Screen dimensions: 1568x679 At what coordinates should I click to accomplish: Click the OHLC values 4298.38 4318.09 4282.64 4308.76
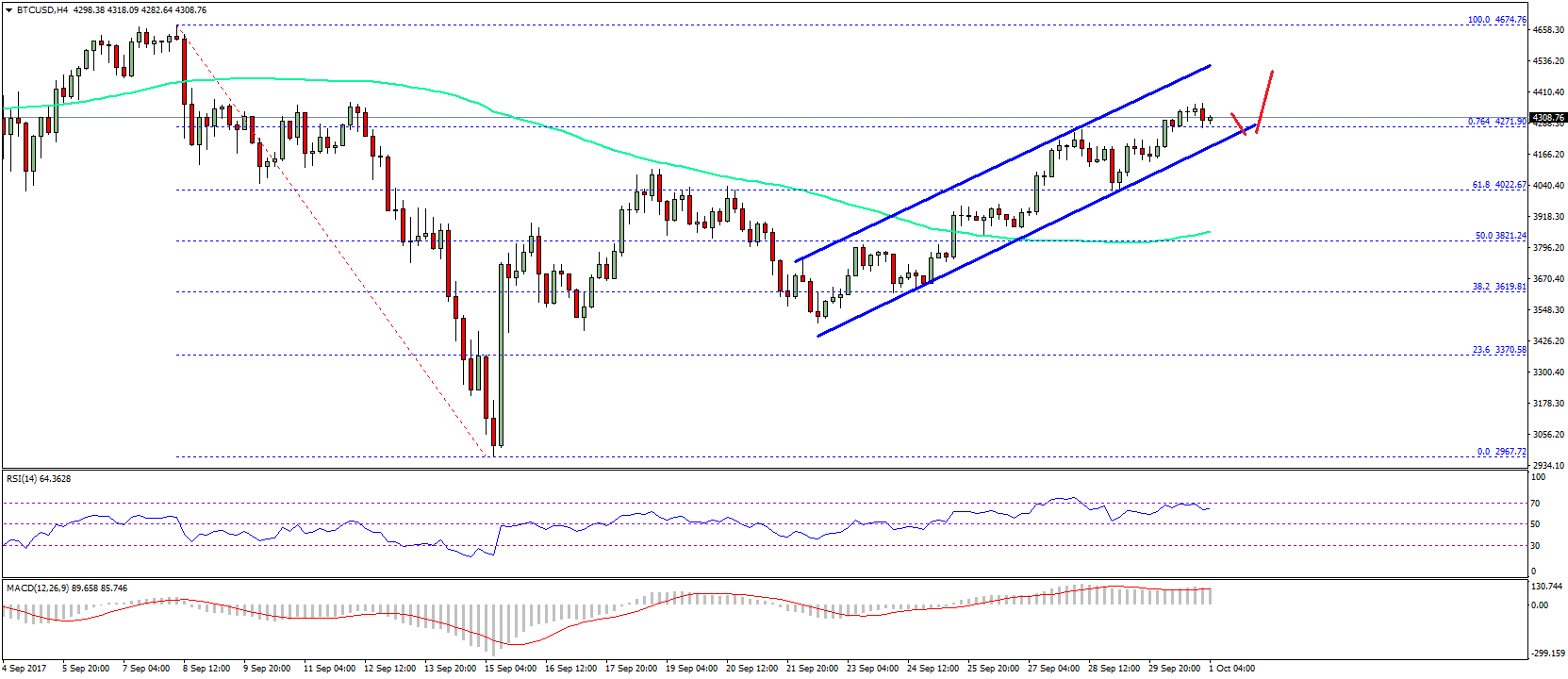point(140,9)
